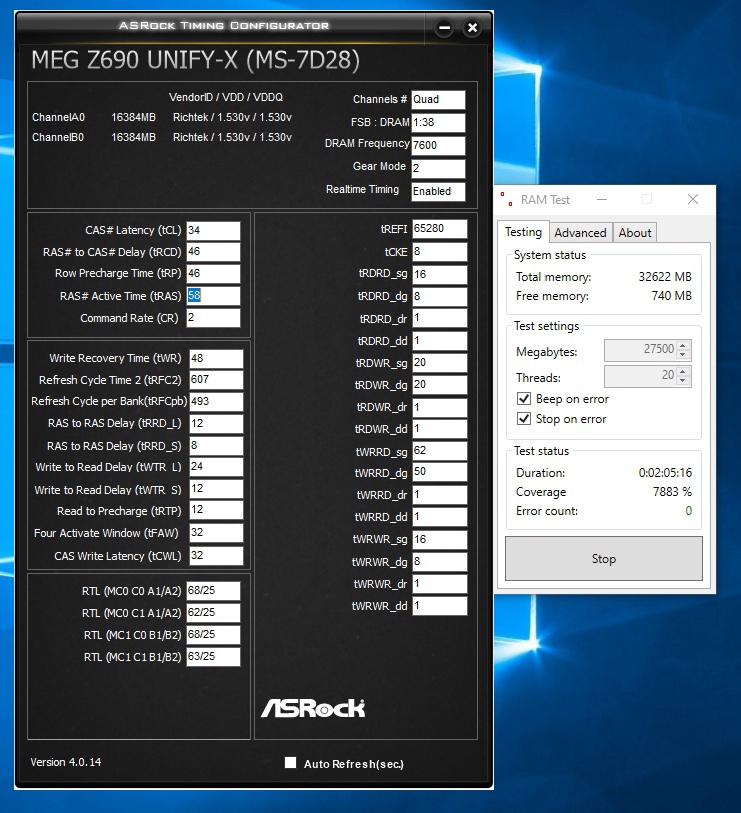Switch to the Advanced tab in RAM Test
741x813 pixels.
point(580,233)
